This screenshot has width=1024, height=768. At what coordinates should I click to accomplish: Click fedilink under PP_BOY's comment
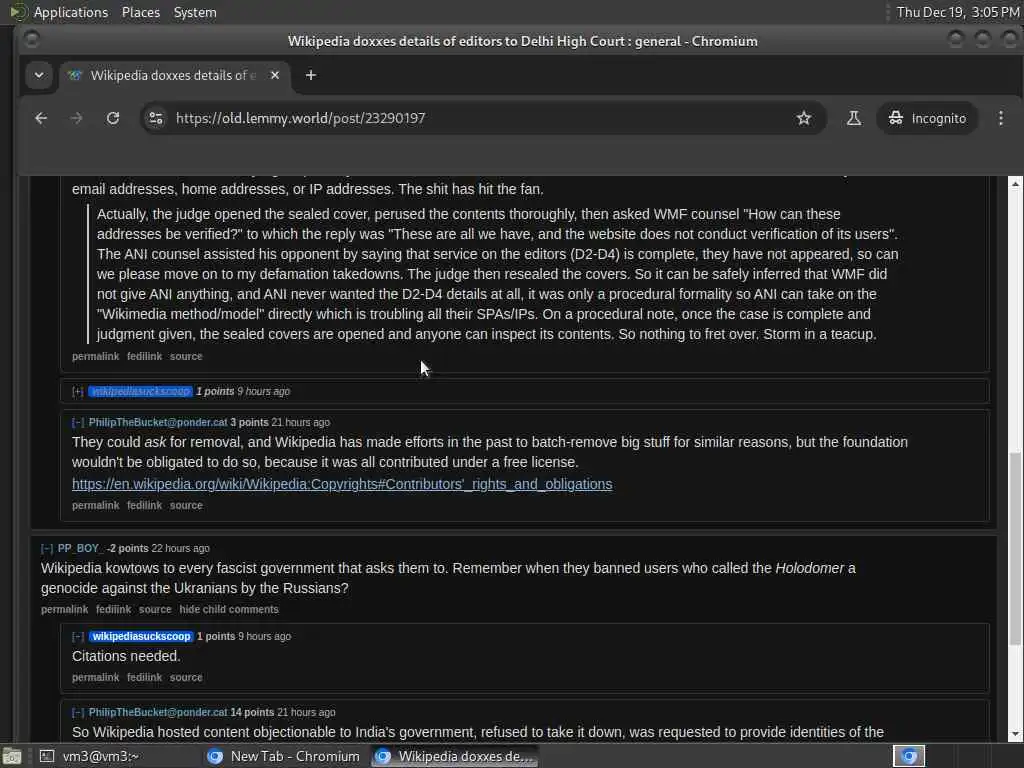(x=114, y=609)
